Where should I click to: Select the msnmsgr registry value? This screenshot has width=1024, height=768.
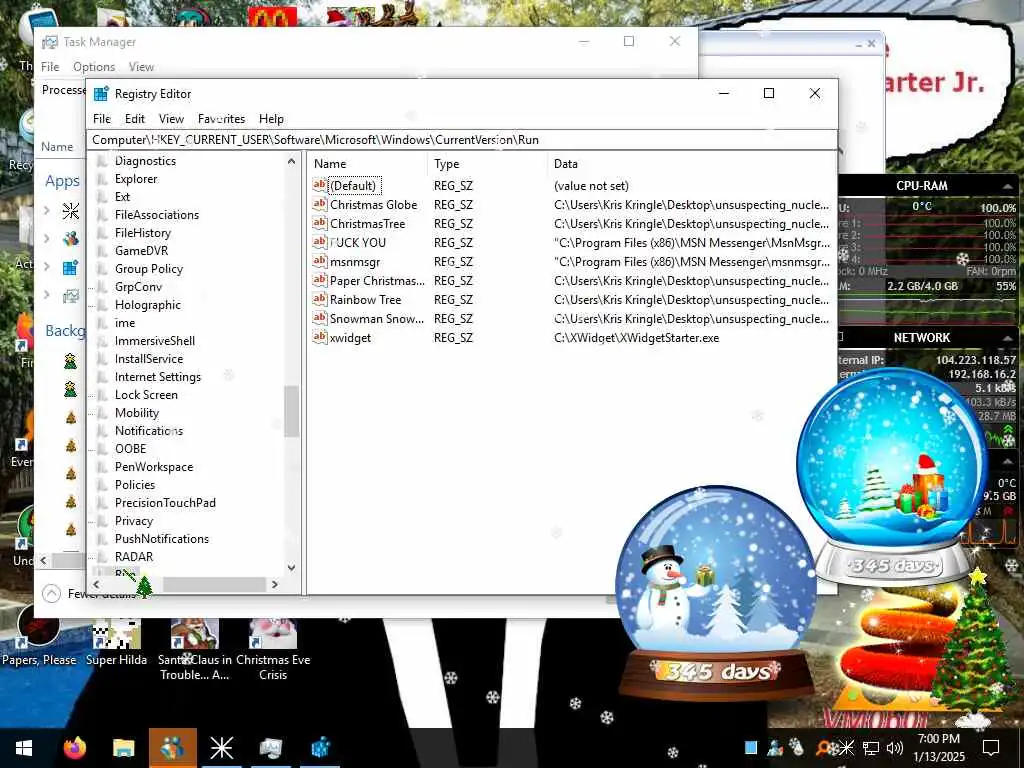pos(355,261)
